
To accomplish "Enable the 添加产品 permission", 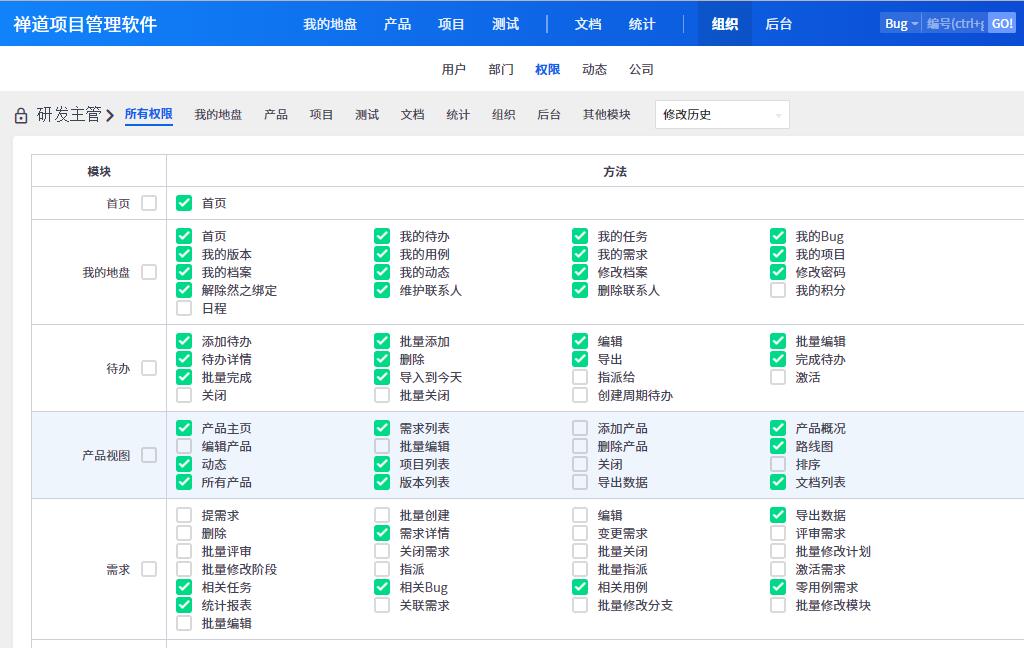I will 580,428.
